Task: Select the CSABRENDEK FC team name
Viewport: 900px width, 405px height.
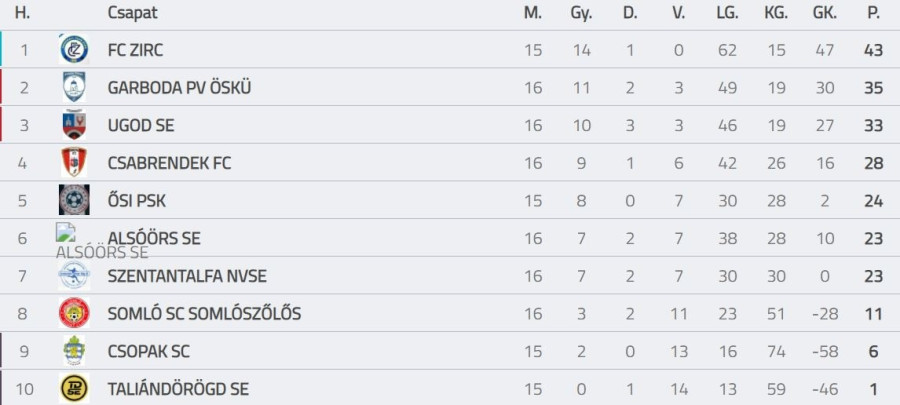Action: [x=169, y=163]
